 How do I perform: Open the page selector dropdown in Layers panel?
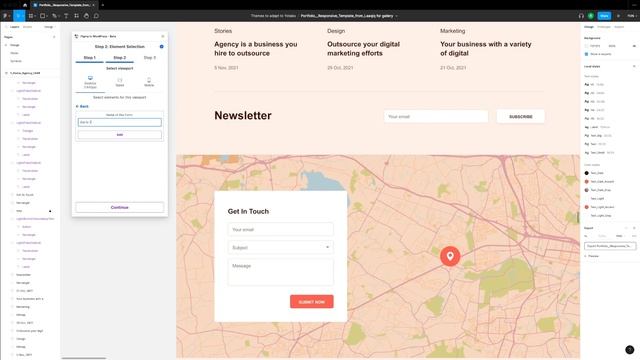[x=48, y=27]
